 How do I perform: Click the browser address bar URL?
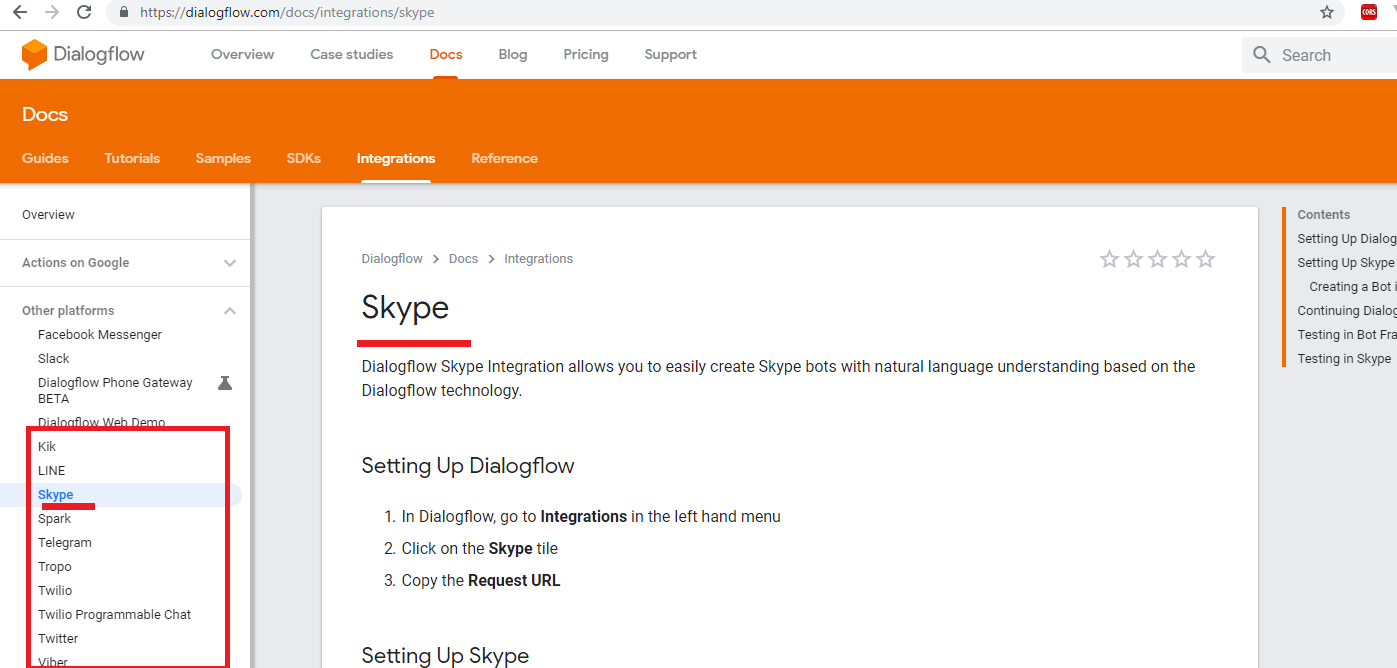click(x=287, y=13)
